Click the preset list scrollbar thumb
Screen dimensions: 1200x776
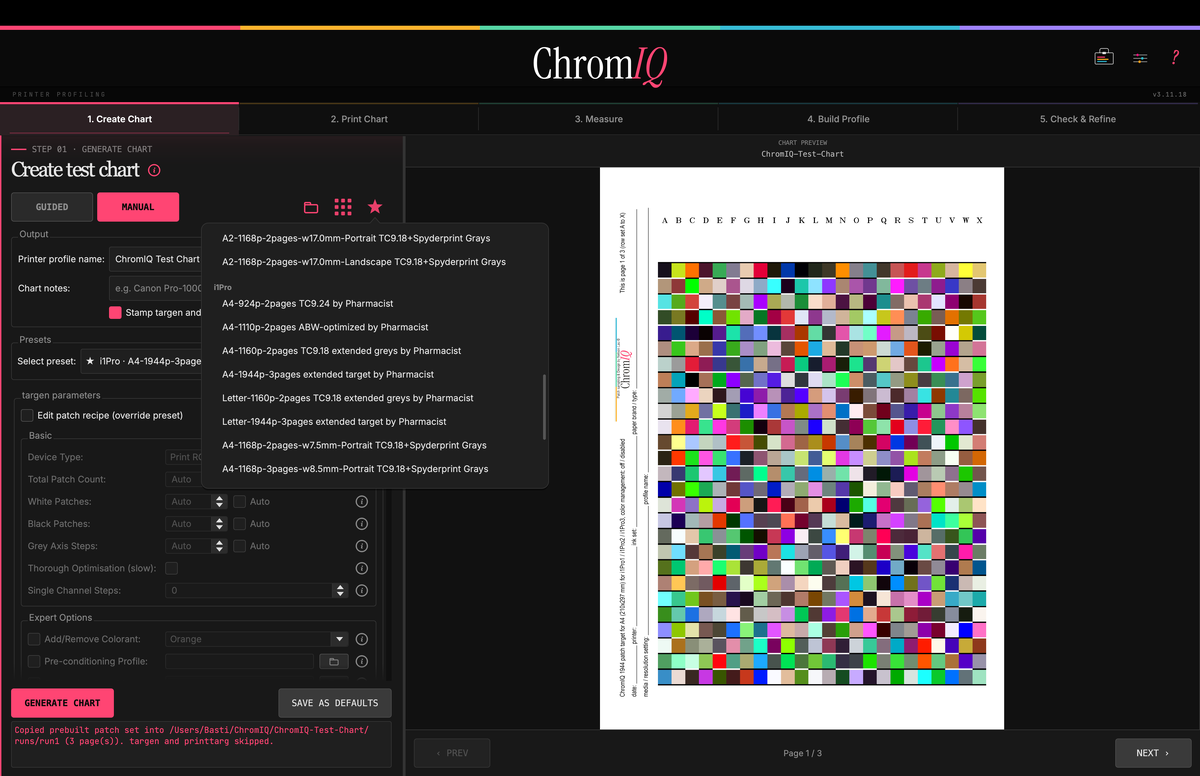point(545,406)
